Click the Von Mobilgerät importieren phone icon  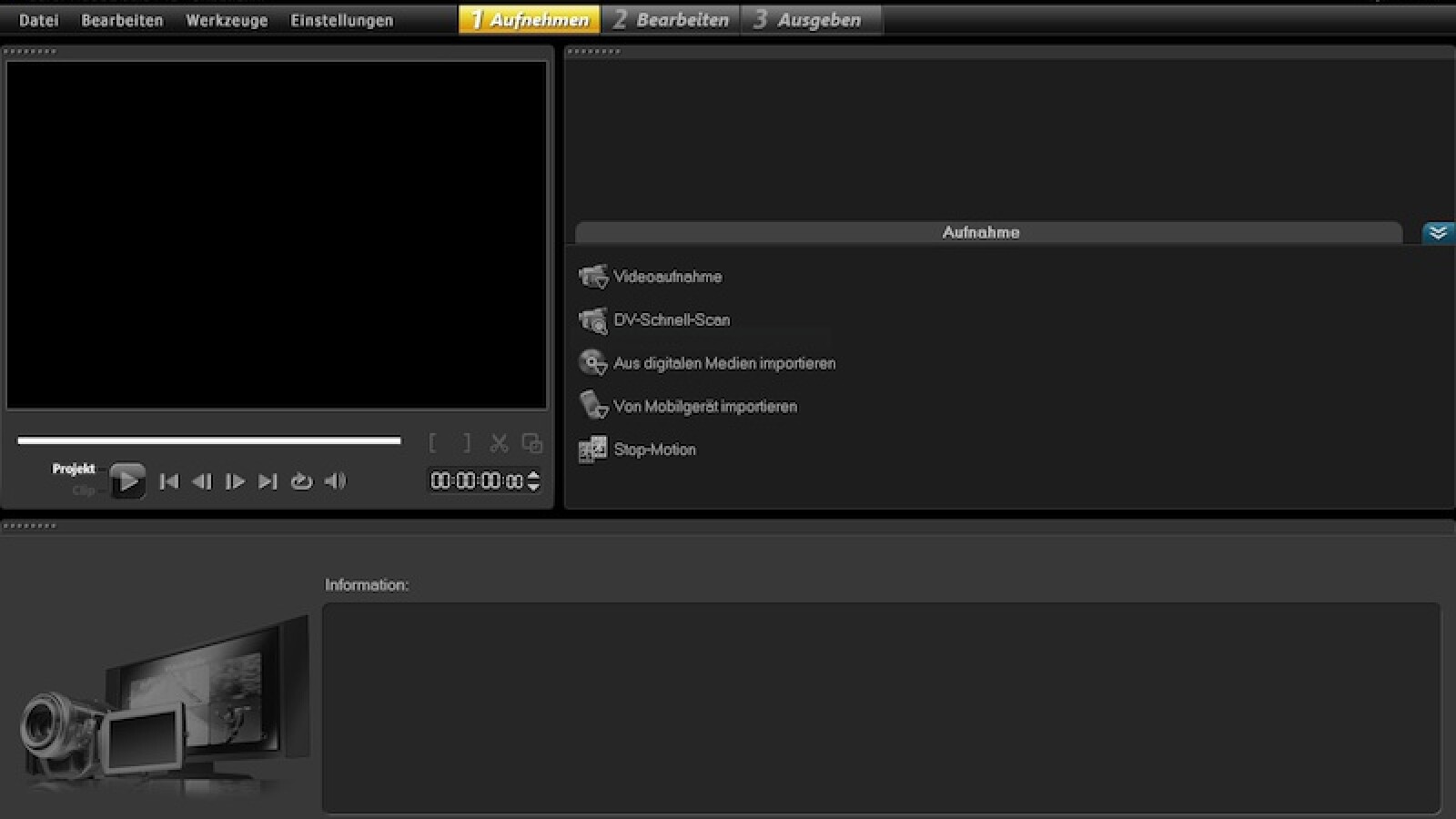point(593,406)
